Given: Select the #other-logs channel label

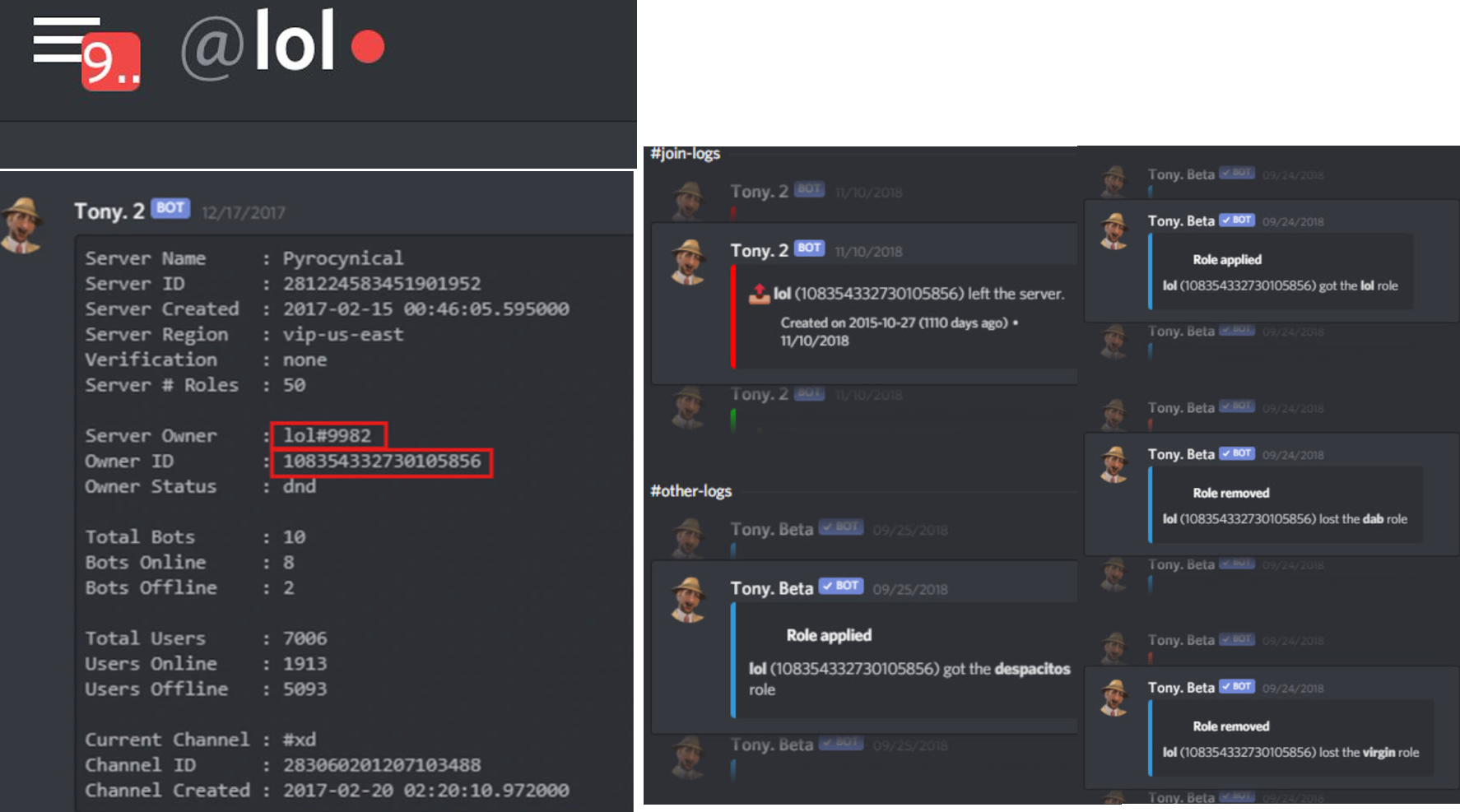Looking at the screenshot, I should pos(690,491).
